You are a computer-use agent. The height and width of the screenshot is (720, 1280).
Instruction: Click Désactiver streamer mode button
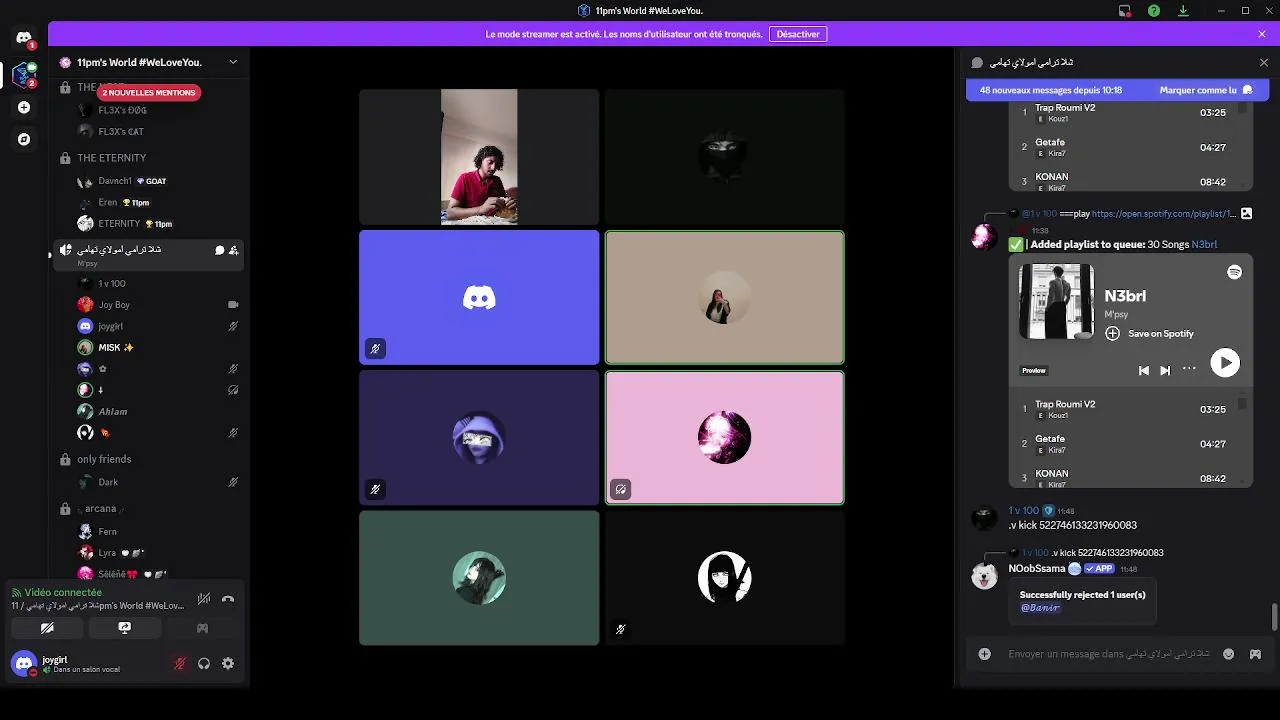(798, 34)
